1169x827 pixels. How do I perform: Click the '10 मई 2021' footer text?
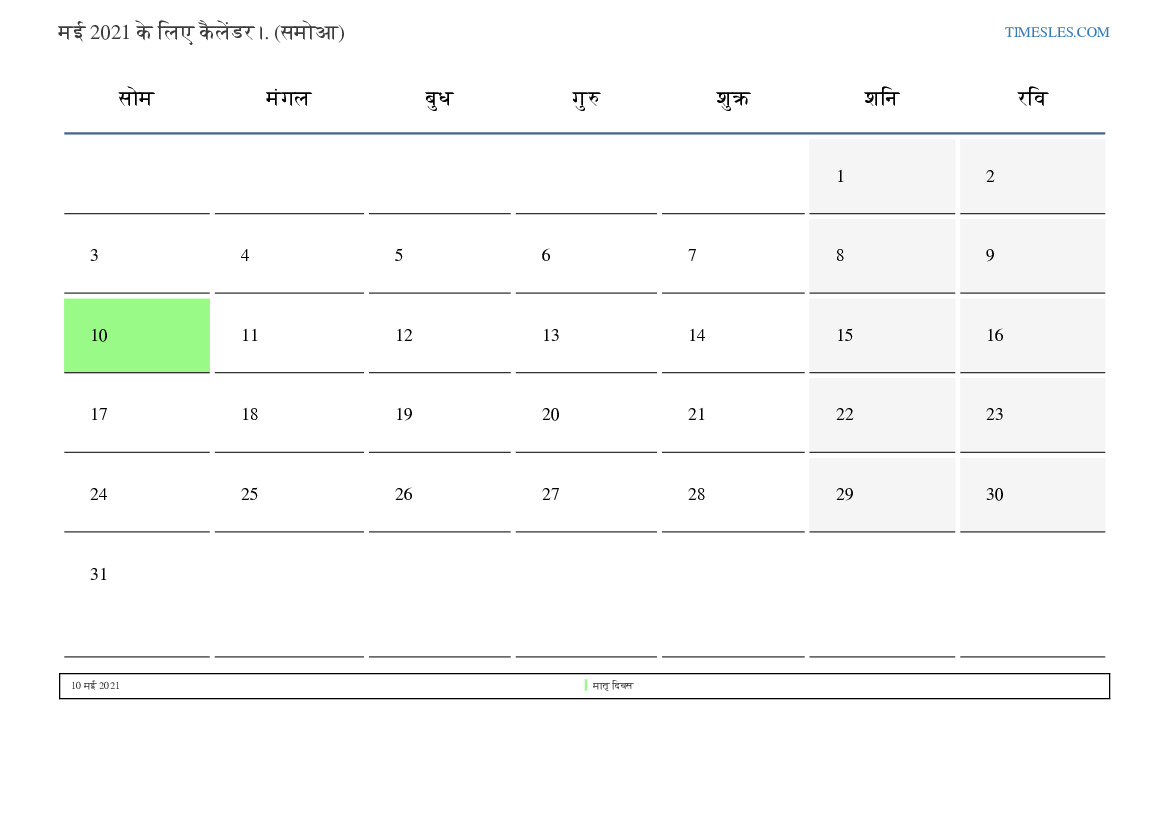pos(95,686)
